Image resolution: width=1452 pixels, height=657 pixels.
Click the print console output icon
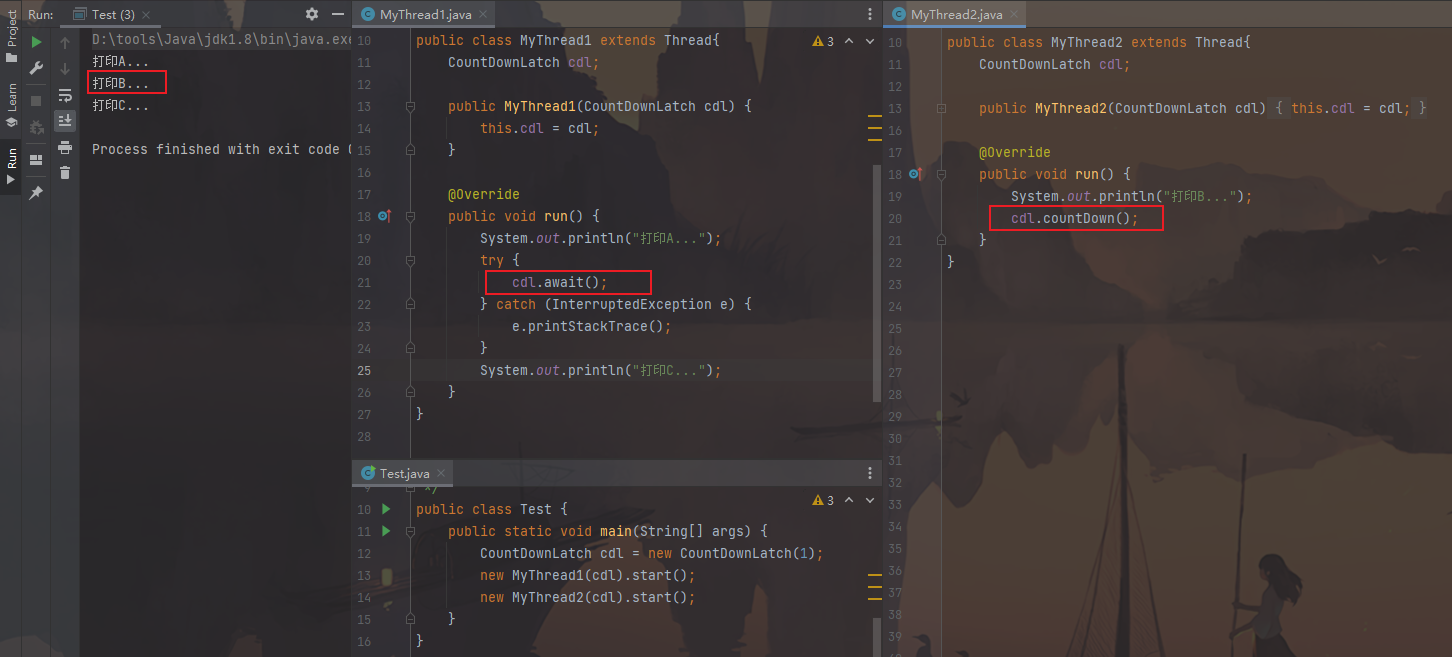[x=65, y=147]
